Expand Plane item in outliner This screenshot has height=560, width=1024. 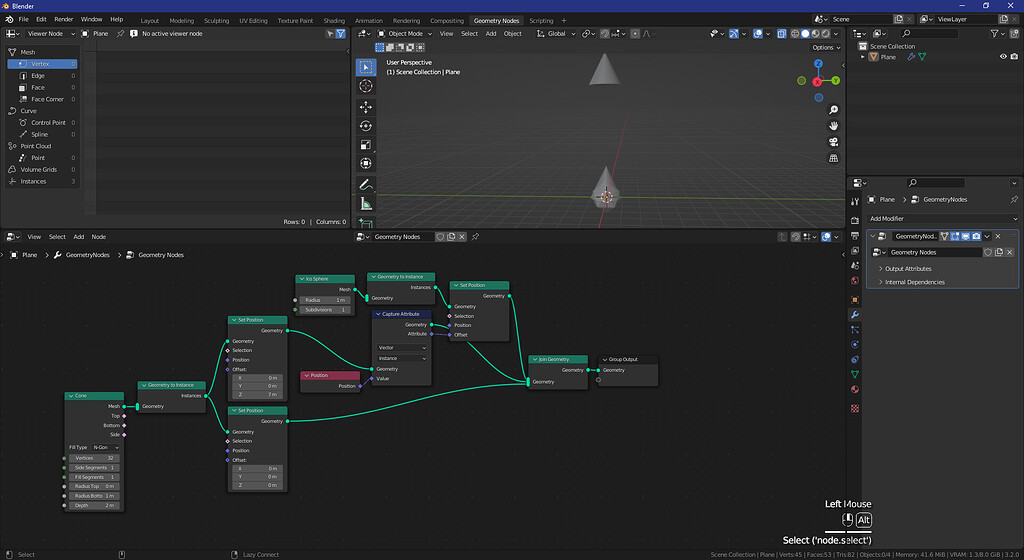click(x=863, y=57)
